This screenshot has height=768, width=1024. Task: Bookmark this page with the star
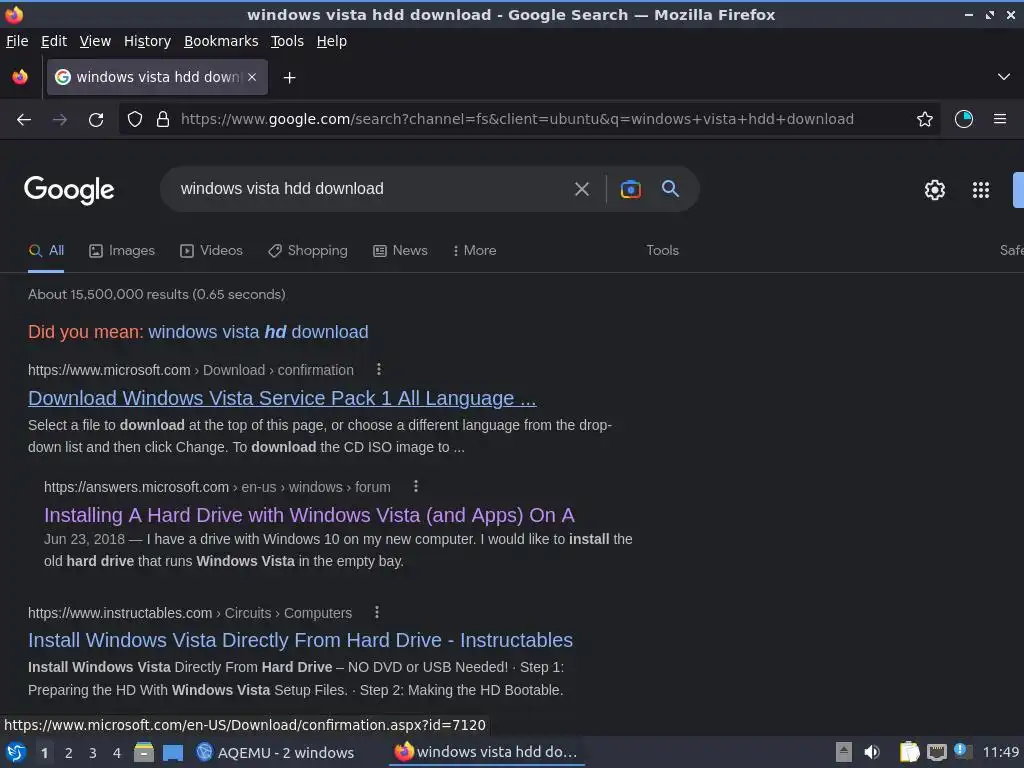[x=924, y=120]
